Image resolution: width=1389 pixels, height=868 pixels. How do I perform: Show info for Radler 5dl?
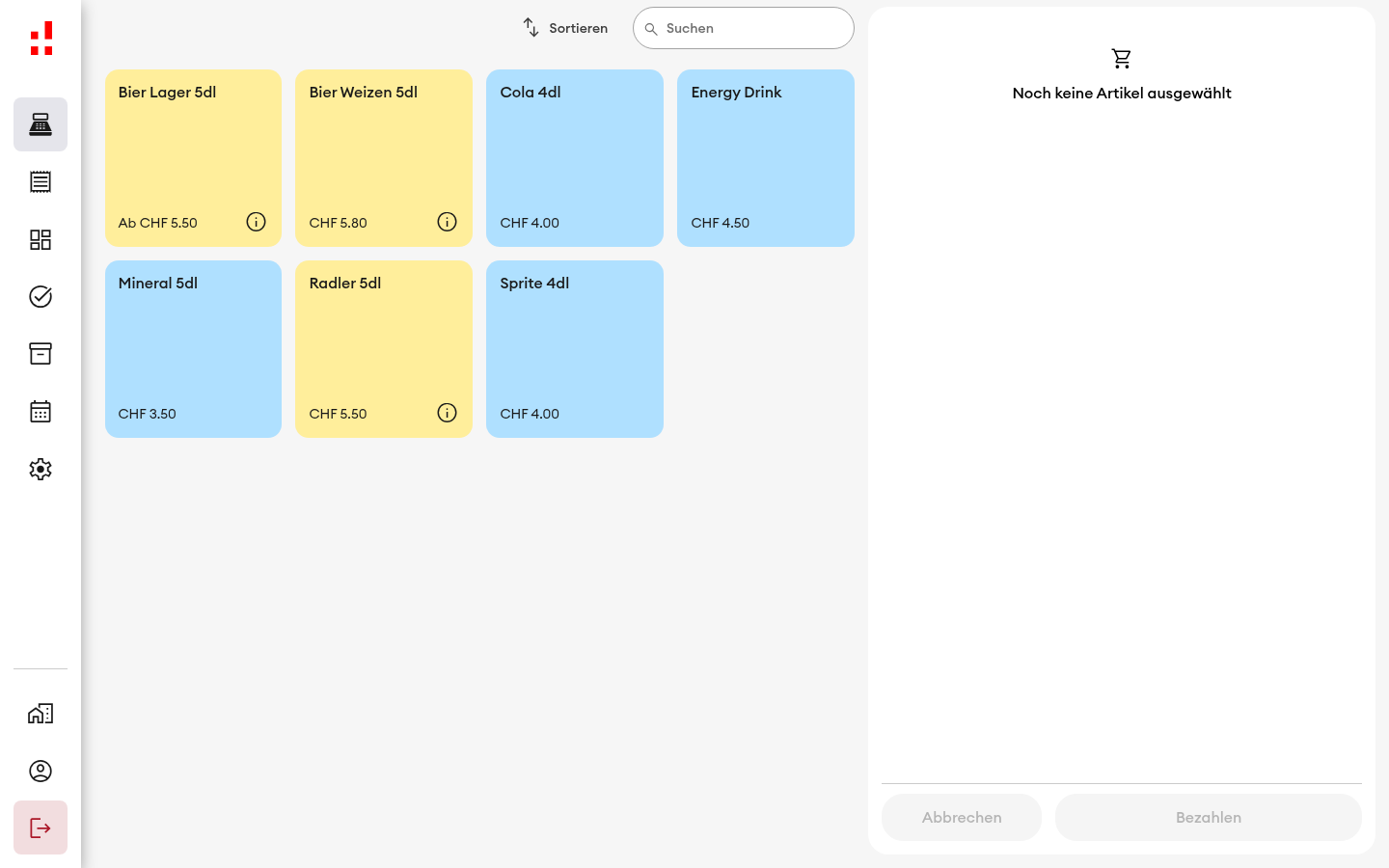447,413
